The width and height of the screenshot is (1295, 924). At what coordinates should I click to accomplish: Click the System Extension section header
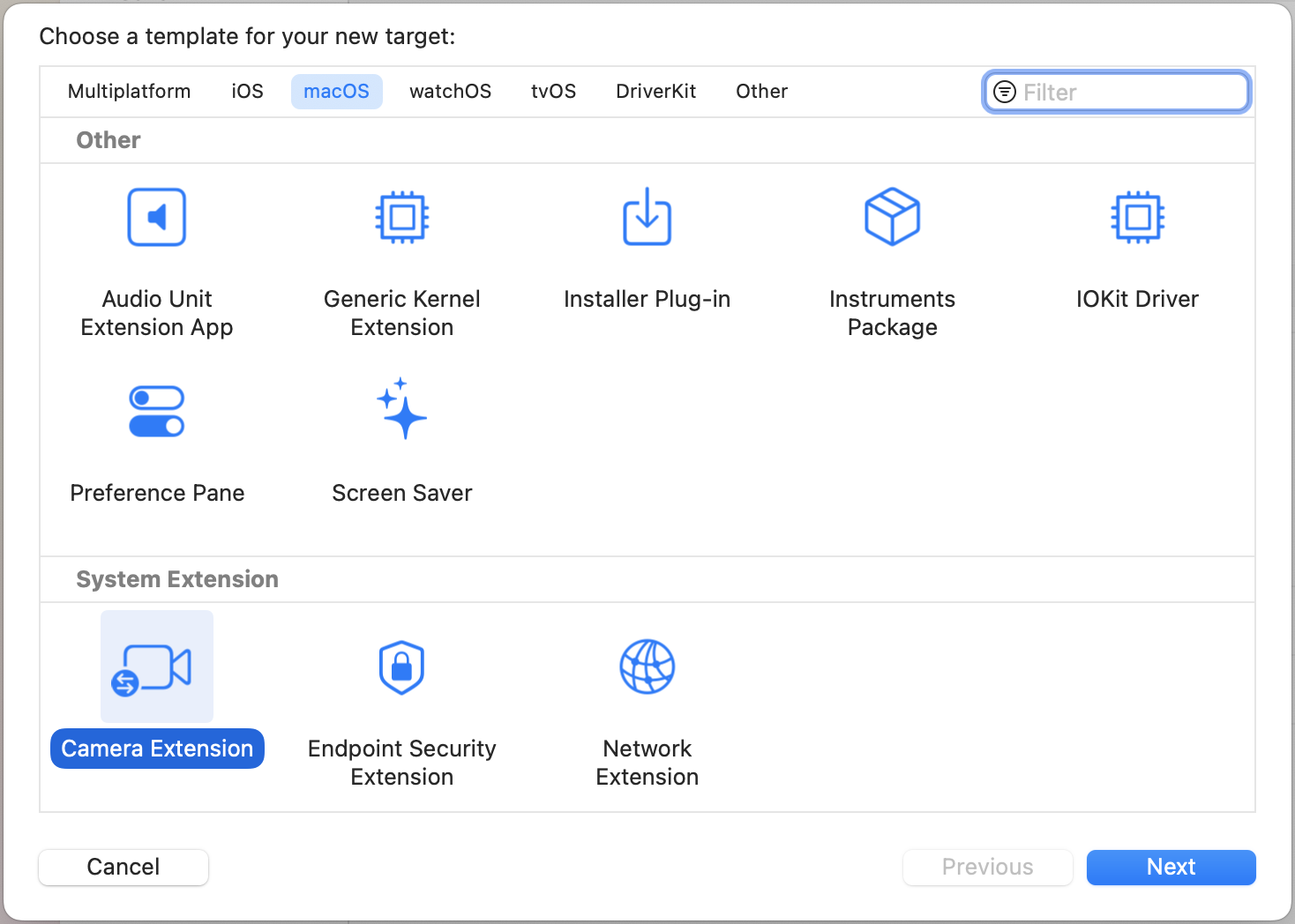pyautogui.click(x=177, y=579)
